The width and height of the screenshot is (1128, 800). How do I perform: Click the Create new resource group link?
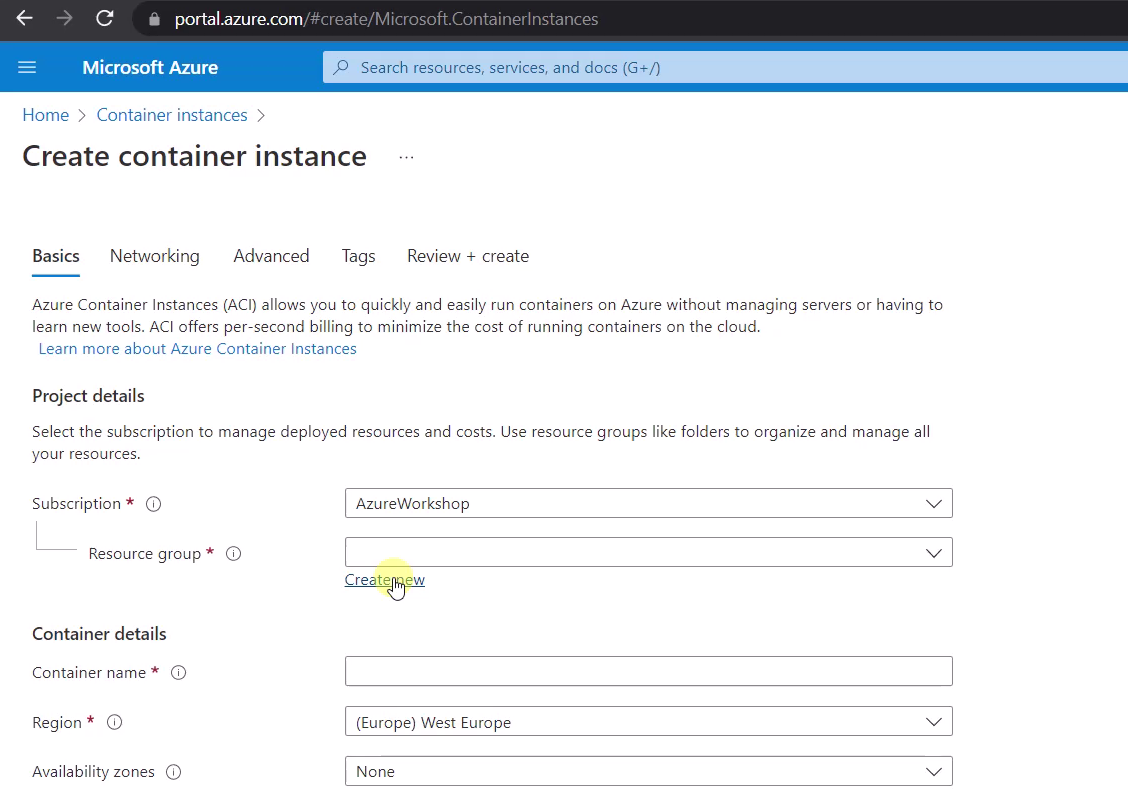tap(384, 580)
